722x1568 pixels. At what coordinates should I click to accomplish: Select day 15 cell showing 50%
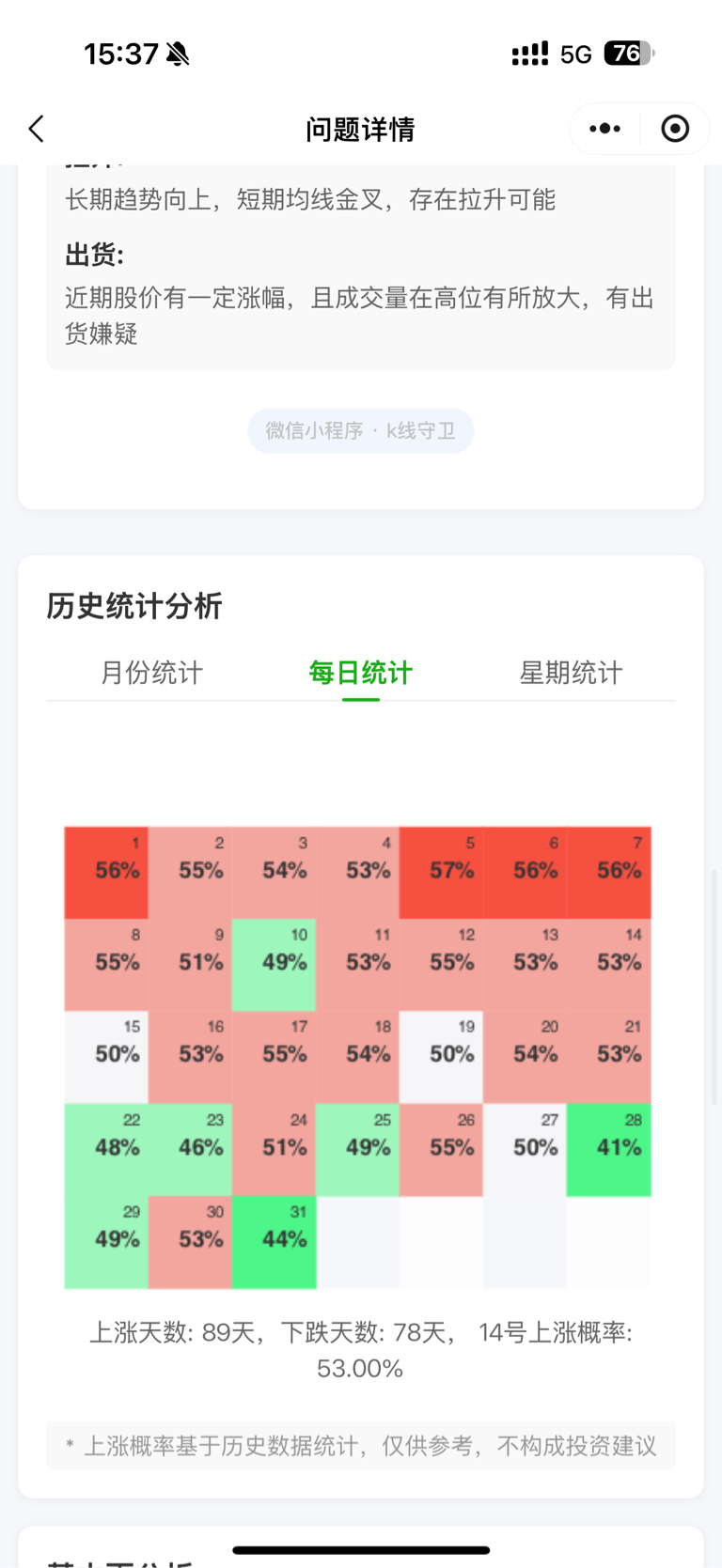pyautogui.click(x=106, y=1057)
